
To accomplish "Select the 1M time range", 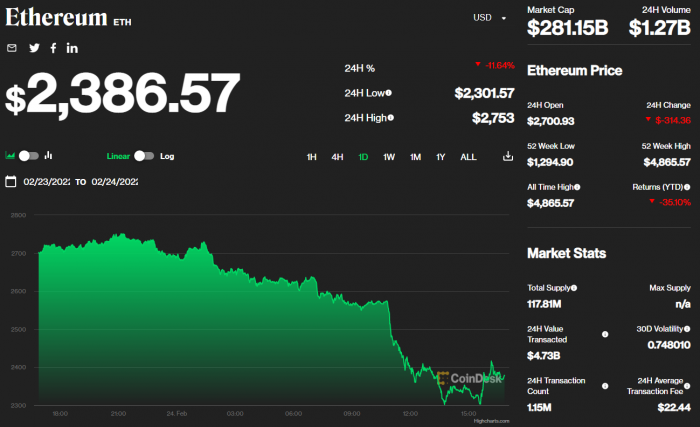I will [x=415, y=157].
